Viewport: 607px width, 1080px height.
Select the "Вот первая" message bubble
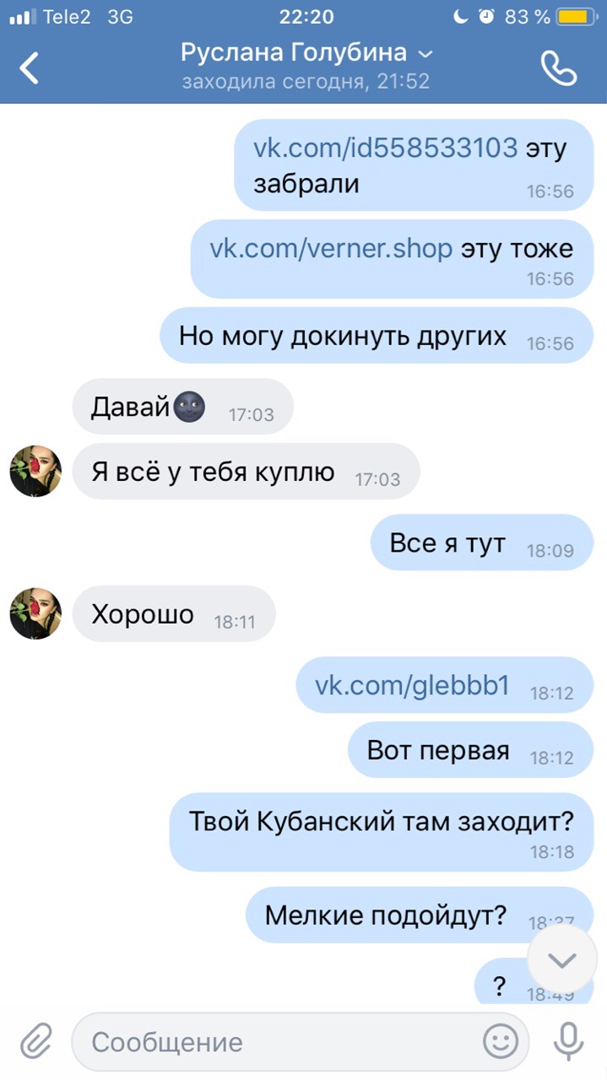point(471,750)
